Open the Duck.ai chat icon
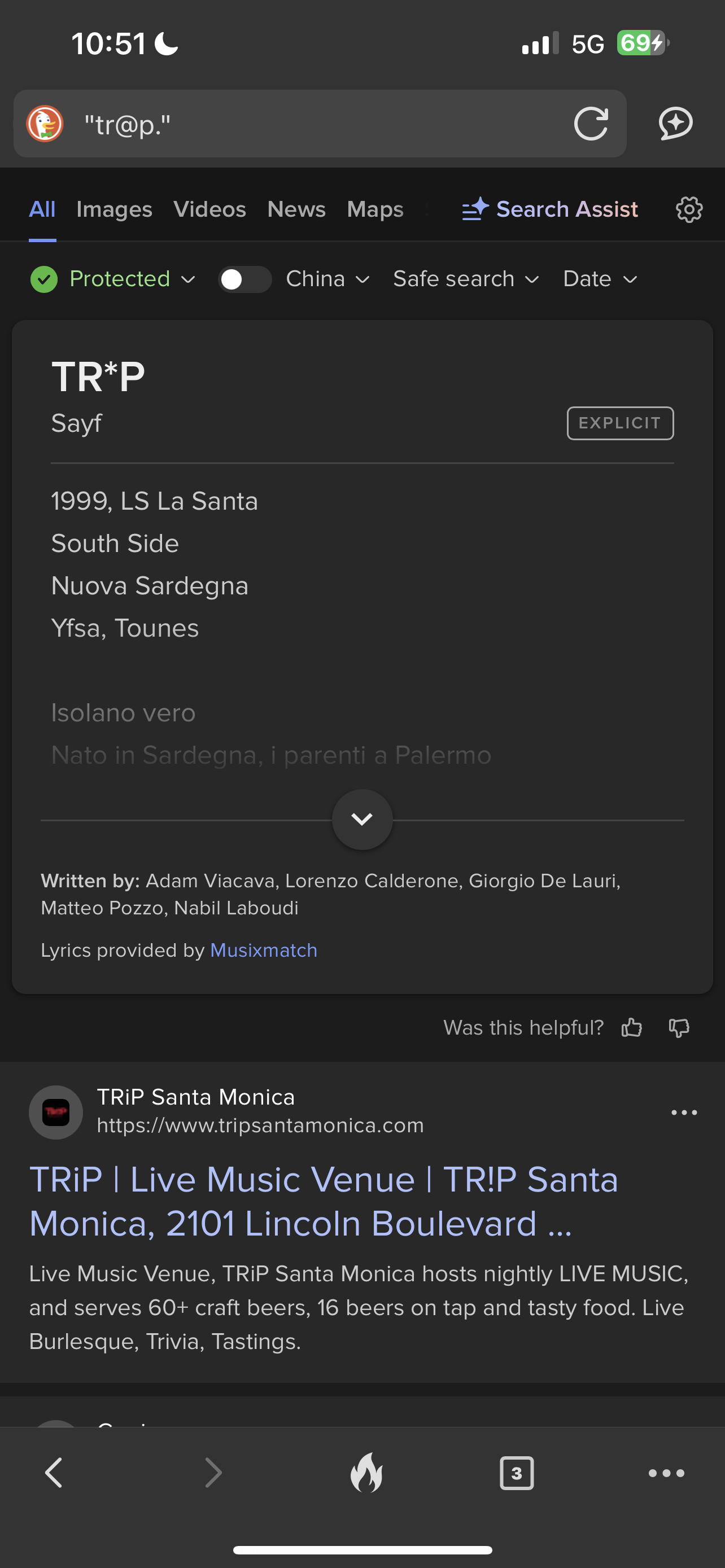 675,124
